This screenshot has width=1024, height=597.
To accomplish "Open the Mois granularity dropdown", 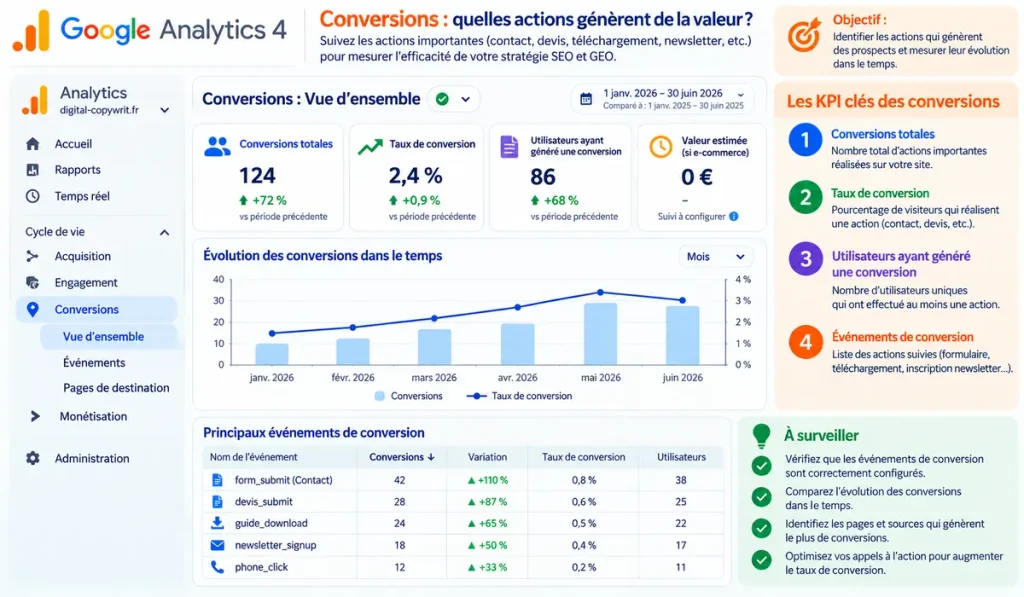I will click(716, 257).
